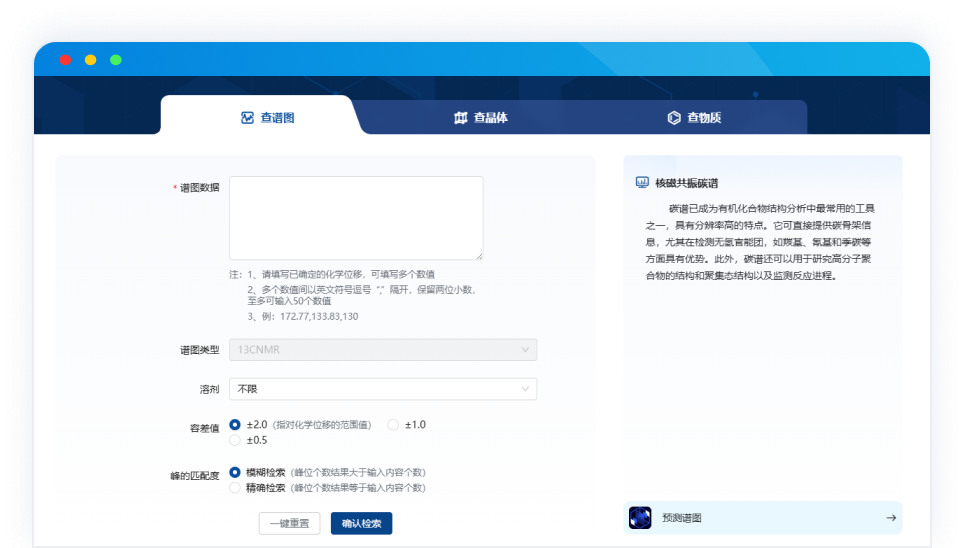This screenshot has height=548, width=964.
Task: Select the ±2.0 tolerance radio option
Action: (235, 425)
